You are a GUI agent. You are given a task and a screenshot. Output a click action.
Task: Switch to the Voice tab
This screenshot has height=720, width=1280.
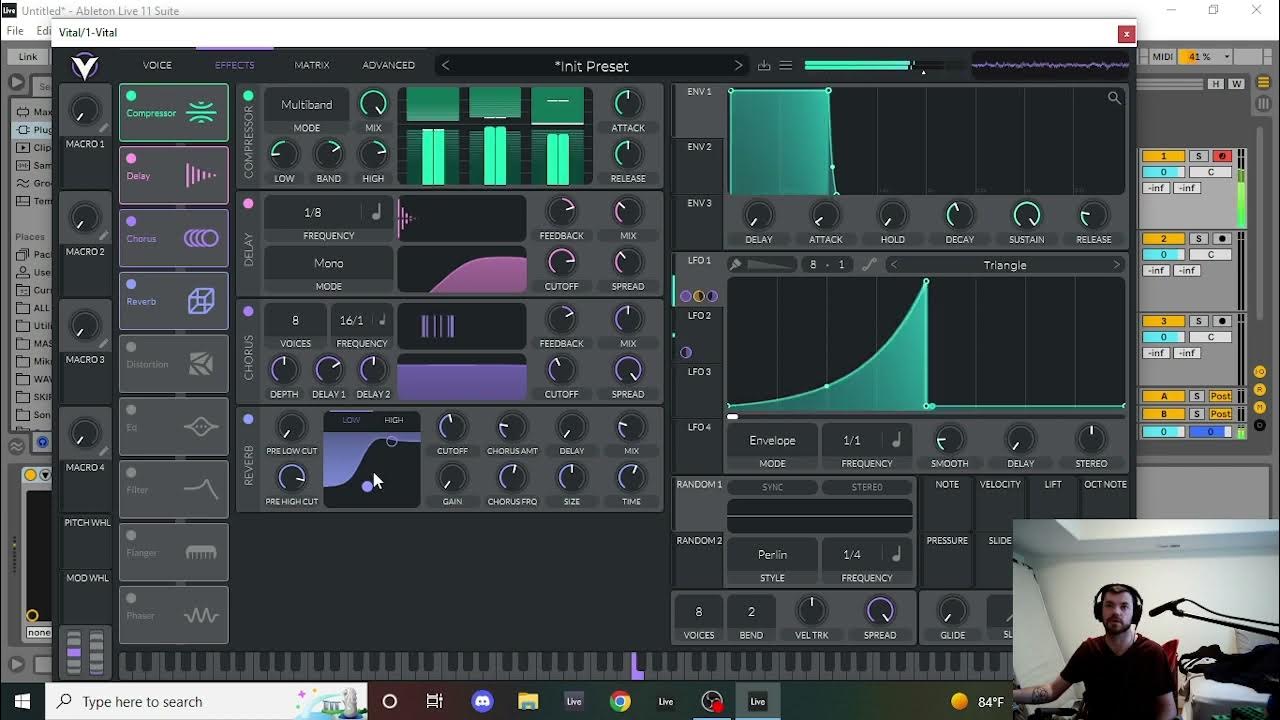coord(157,65)
